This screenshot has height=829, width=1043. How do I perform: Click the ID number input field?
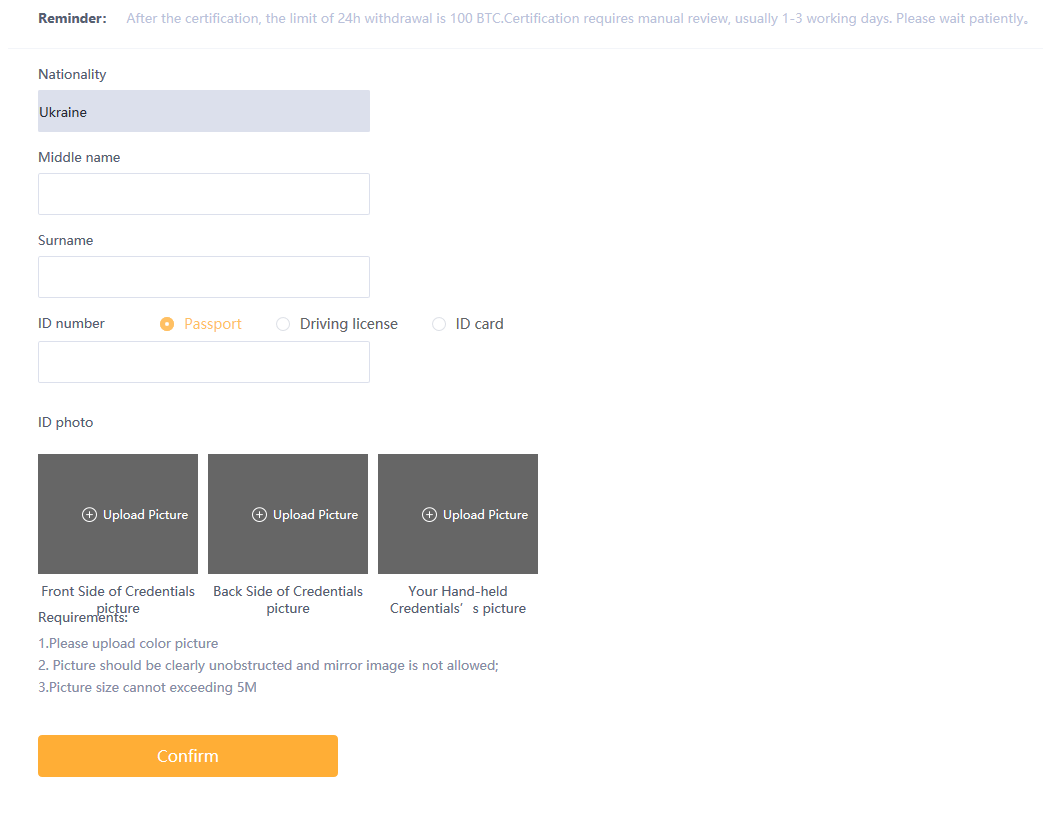(x=204, y=362)
